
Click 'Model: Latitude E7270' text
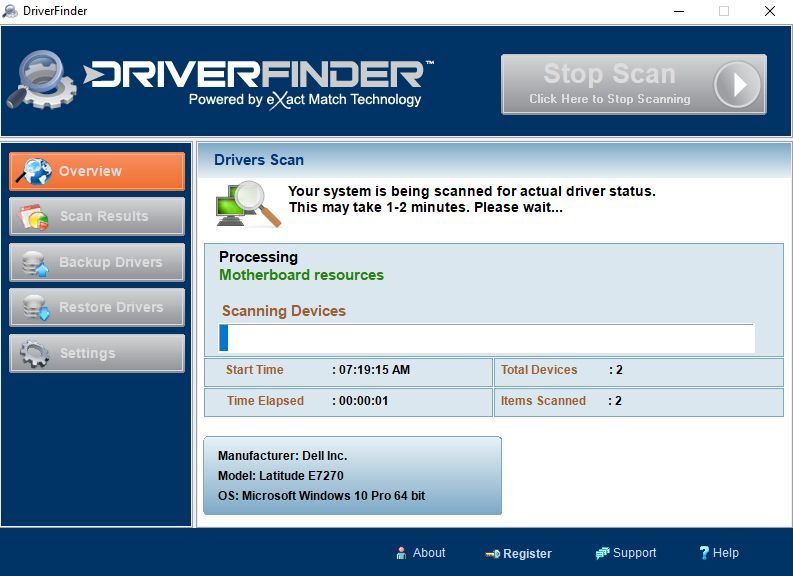coord(281,476)
